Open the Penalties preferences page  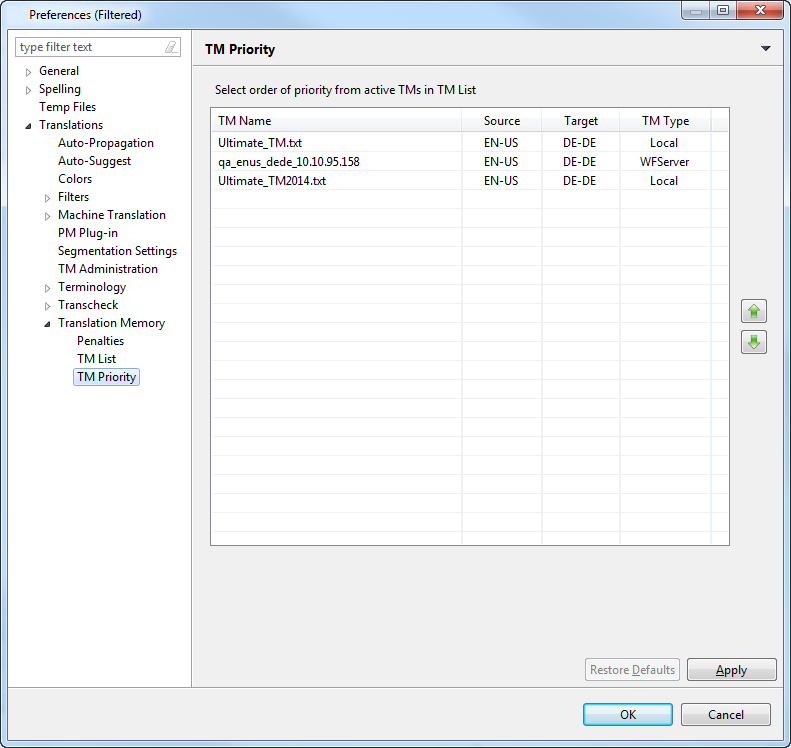coord(100,341)
